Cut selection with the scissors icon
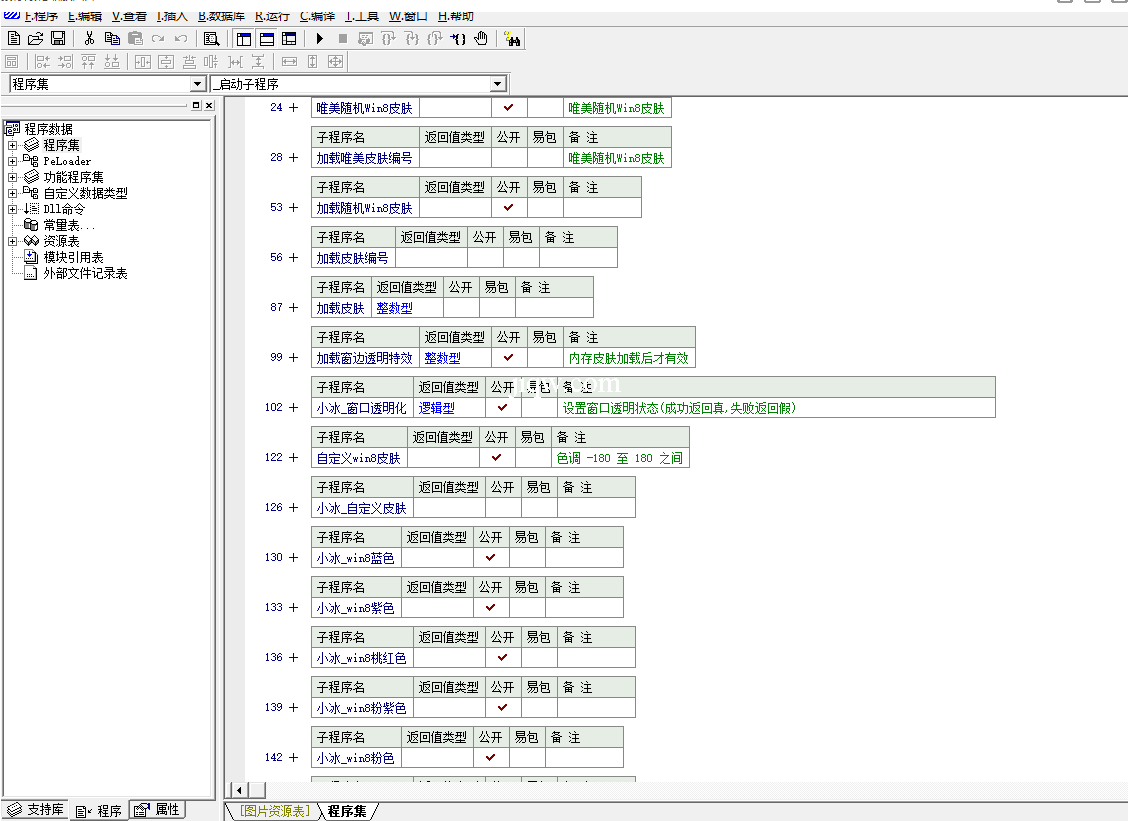 (x=89, y=39)
